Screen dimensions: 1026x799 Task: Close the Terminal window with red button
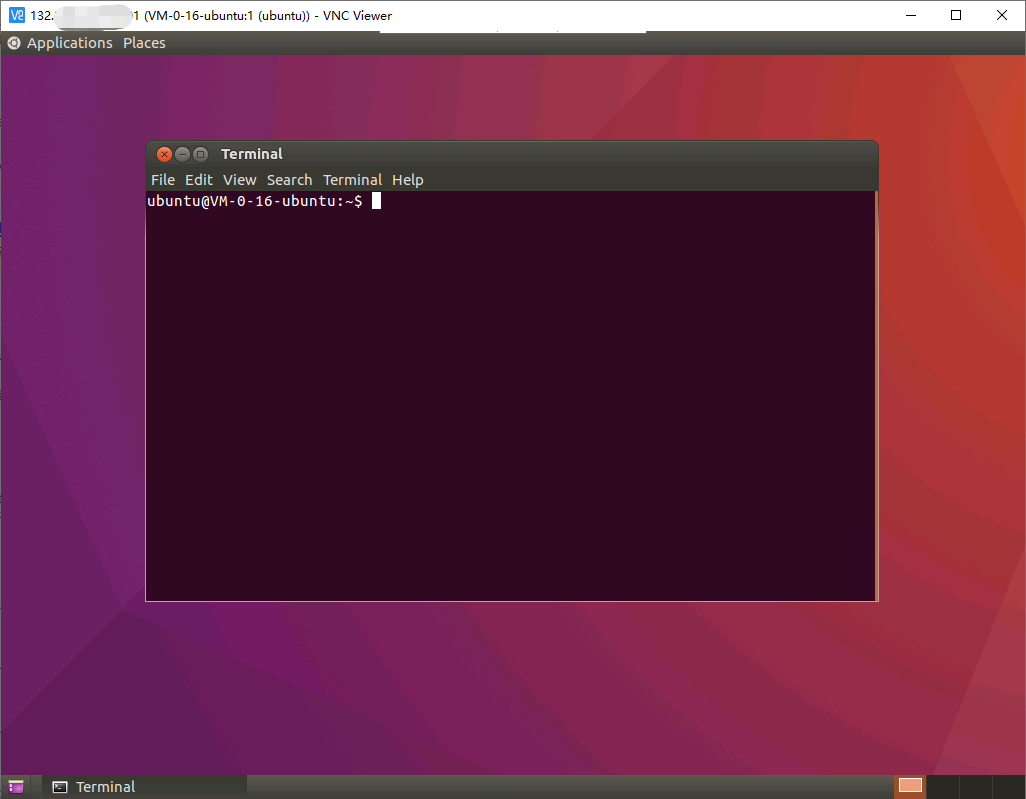pyautogui.click(x=165, y=154)
